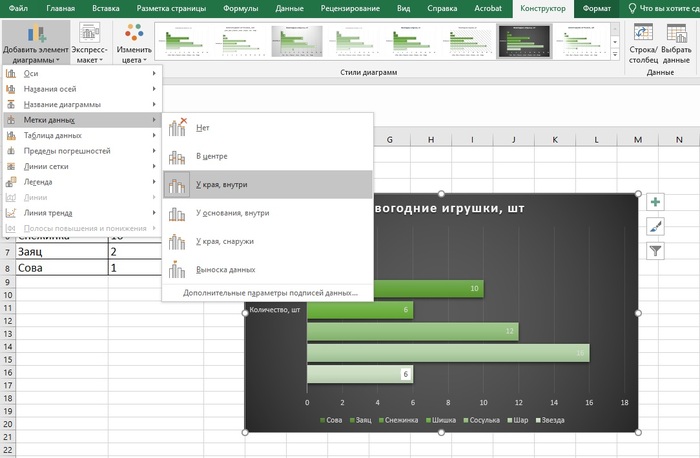
Task: Select the Нет data labels option
Action: click(x=203, y=128)
